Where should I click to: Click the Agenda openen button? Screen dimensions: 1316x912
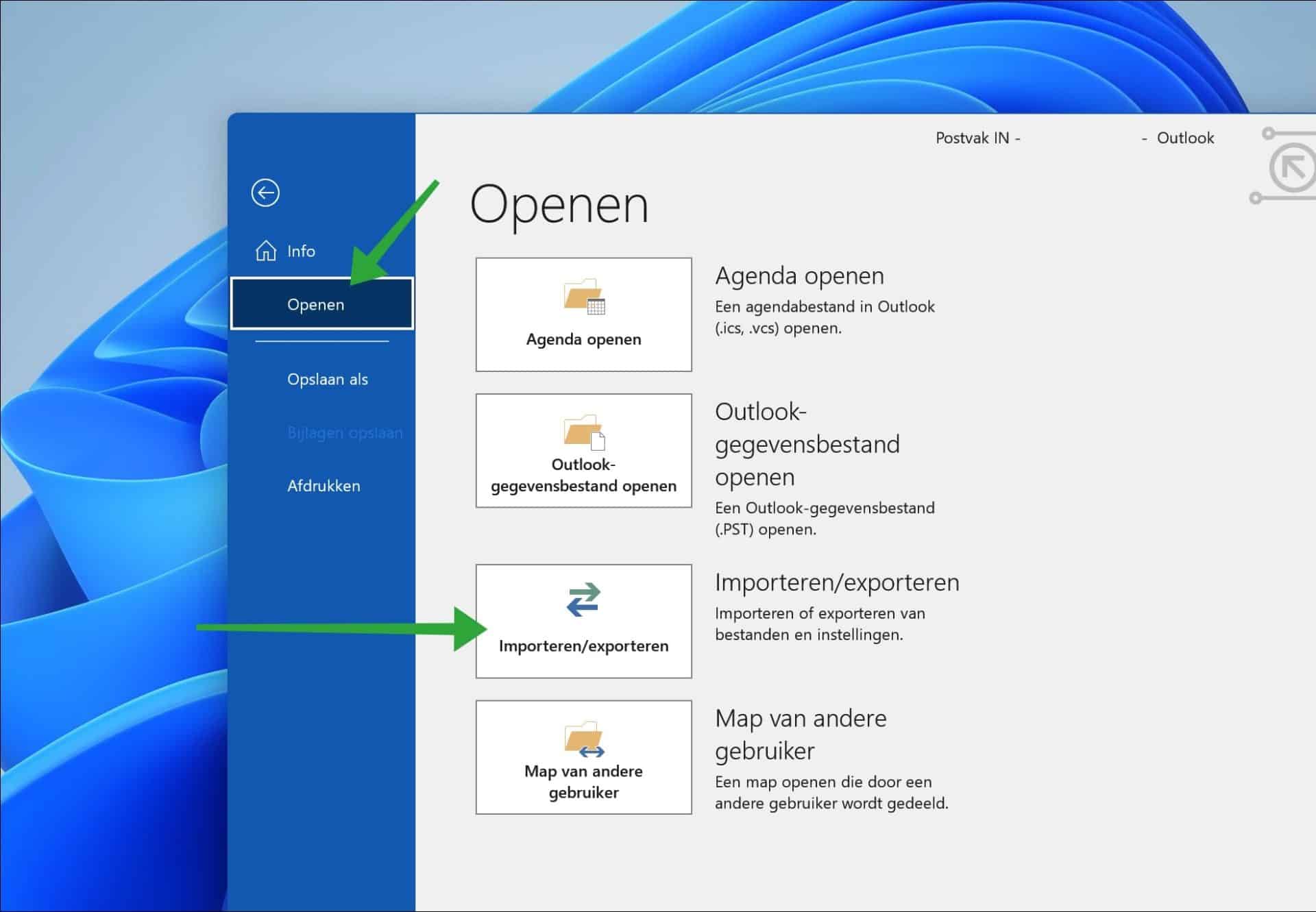(583, 315)
